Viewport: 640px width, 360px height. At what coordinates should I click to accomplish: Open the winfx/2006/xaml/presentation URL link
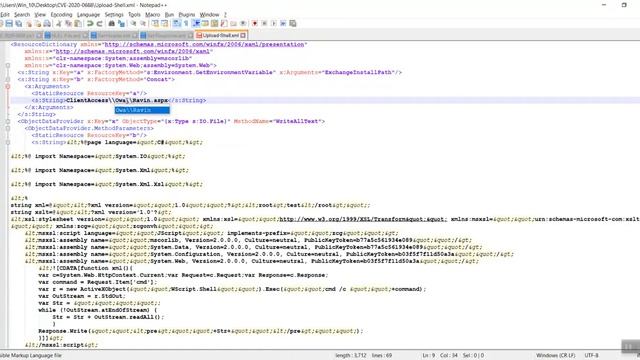tap(204, 44)
